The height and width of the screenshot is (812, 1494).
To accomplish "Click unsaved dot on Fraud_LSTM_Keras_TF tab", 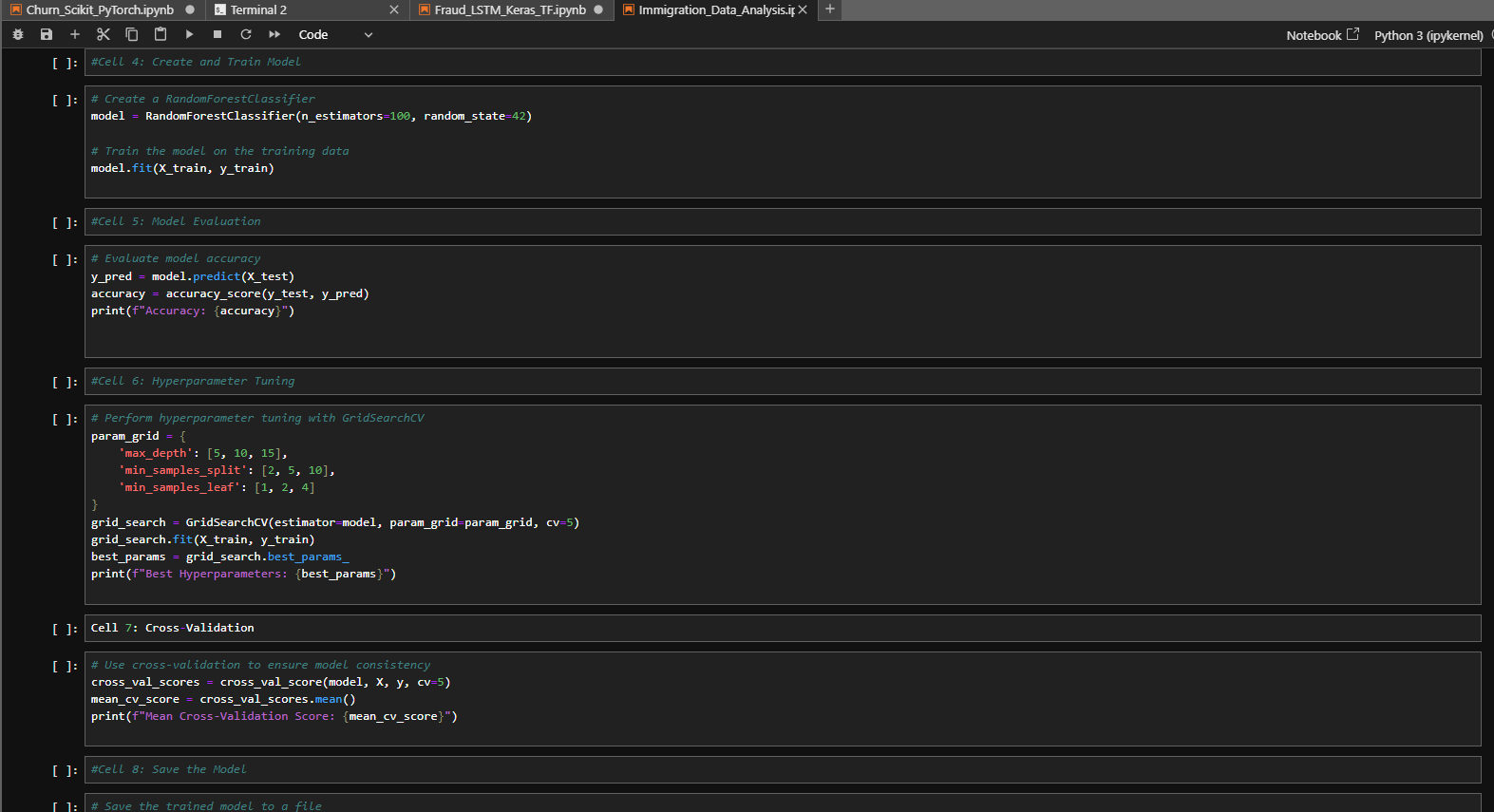I will pyautogui.click(x=598, y=9).
